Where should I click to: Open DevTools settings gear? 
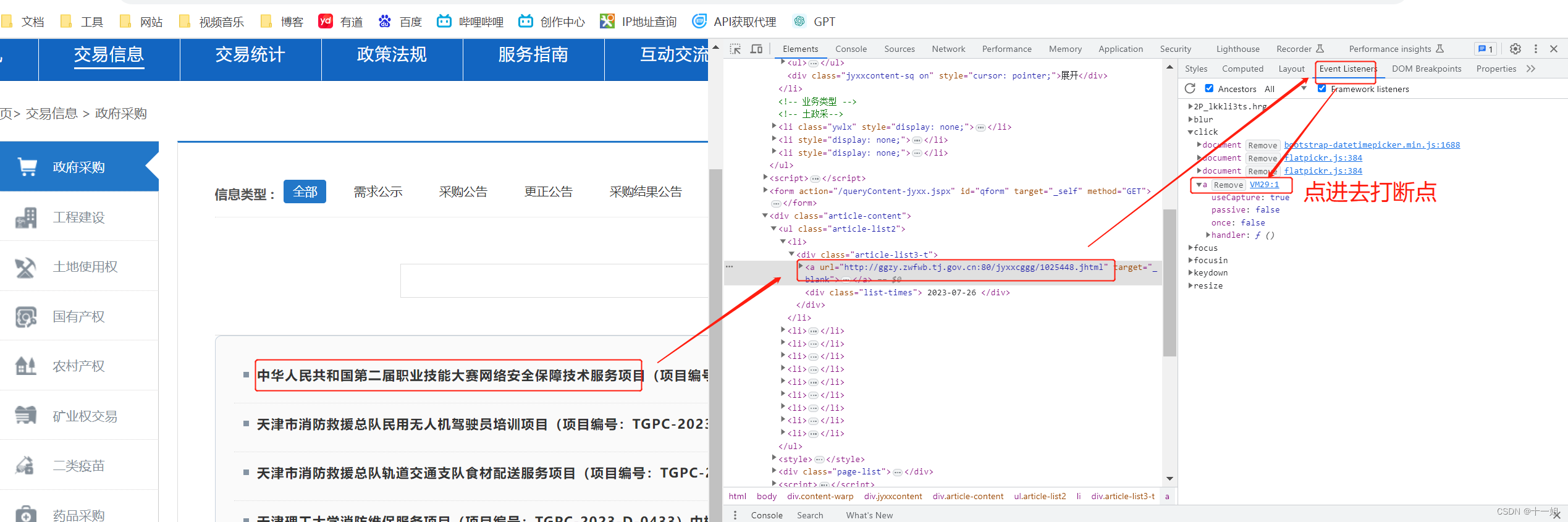[1515, 49]
